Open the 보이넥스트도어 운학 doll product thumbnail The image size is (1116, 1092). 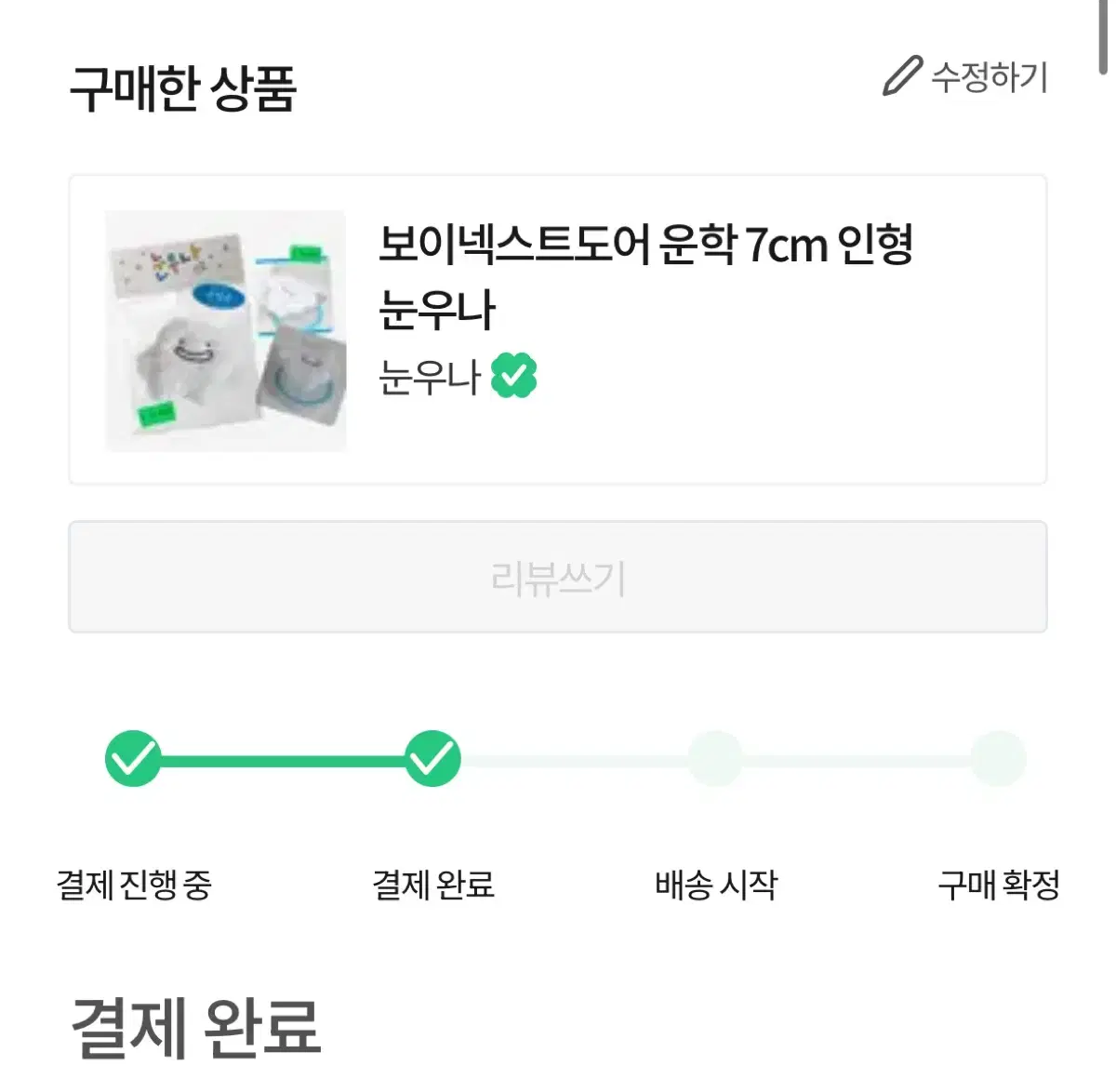[x=226, y=330]
